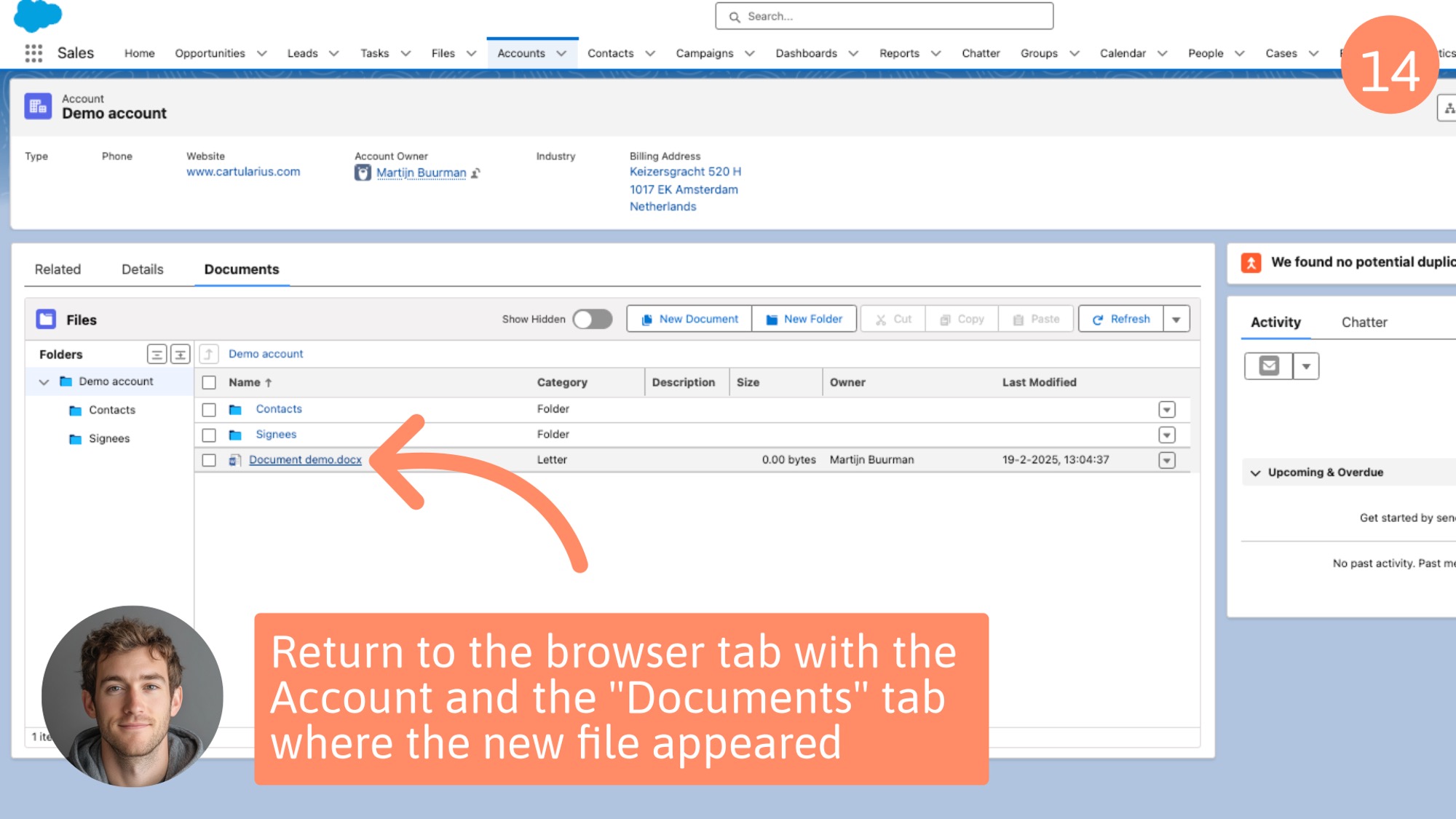Click the Refresh button
This screenshot has width=1456, height=819.
point(1121,319)
